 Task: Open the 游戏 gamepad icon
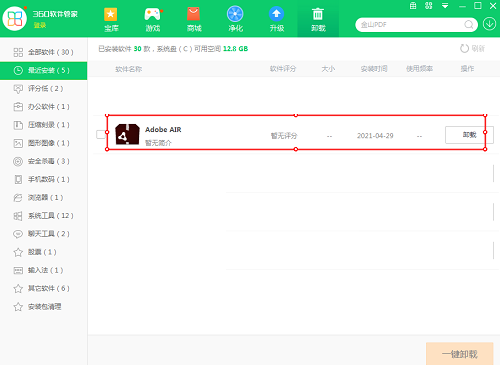pyautogui.click(x=152, y=15)
